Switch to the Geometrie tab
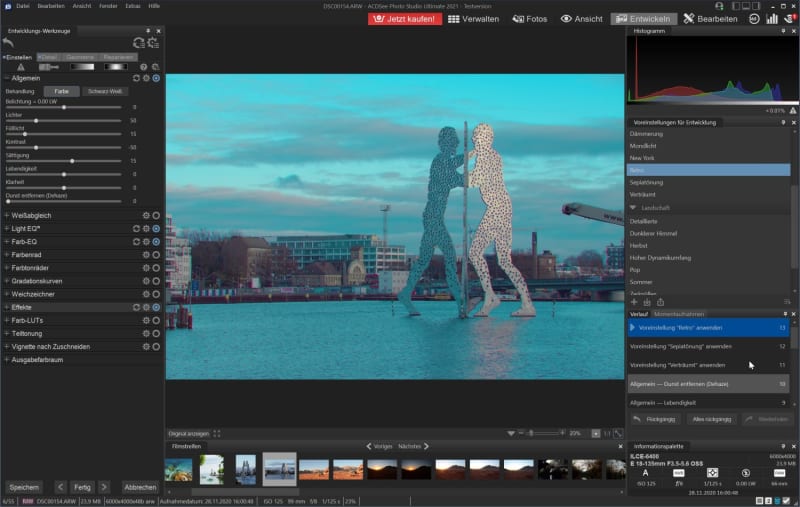The height and width of the screenshot is (507, 800). pyautogui.click(x=80, y=57)
